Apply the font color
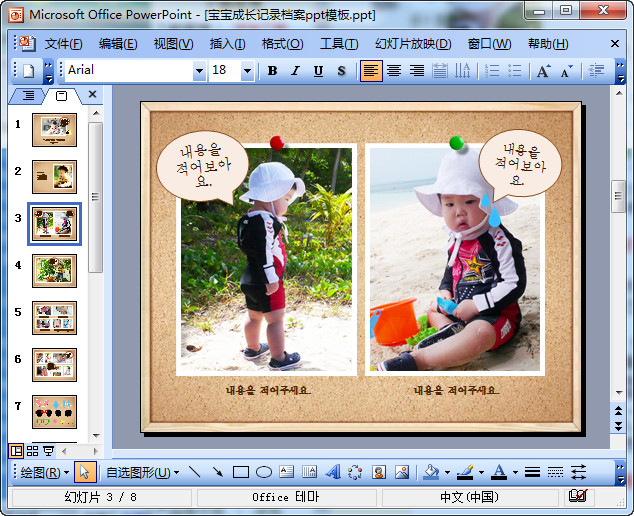The width and height of the screenshot is (634, 516). tap(499, 472)
